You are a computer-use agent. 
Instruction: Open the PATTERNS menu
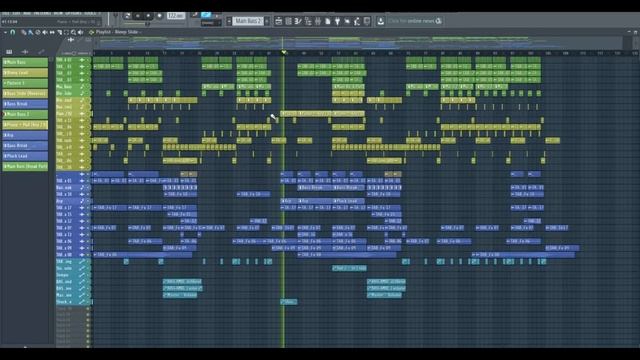tap(42, 13)
